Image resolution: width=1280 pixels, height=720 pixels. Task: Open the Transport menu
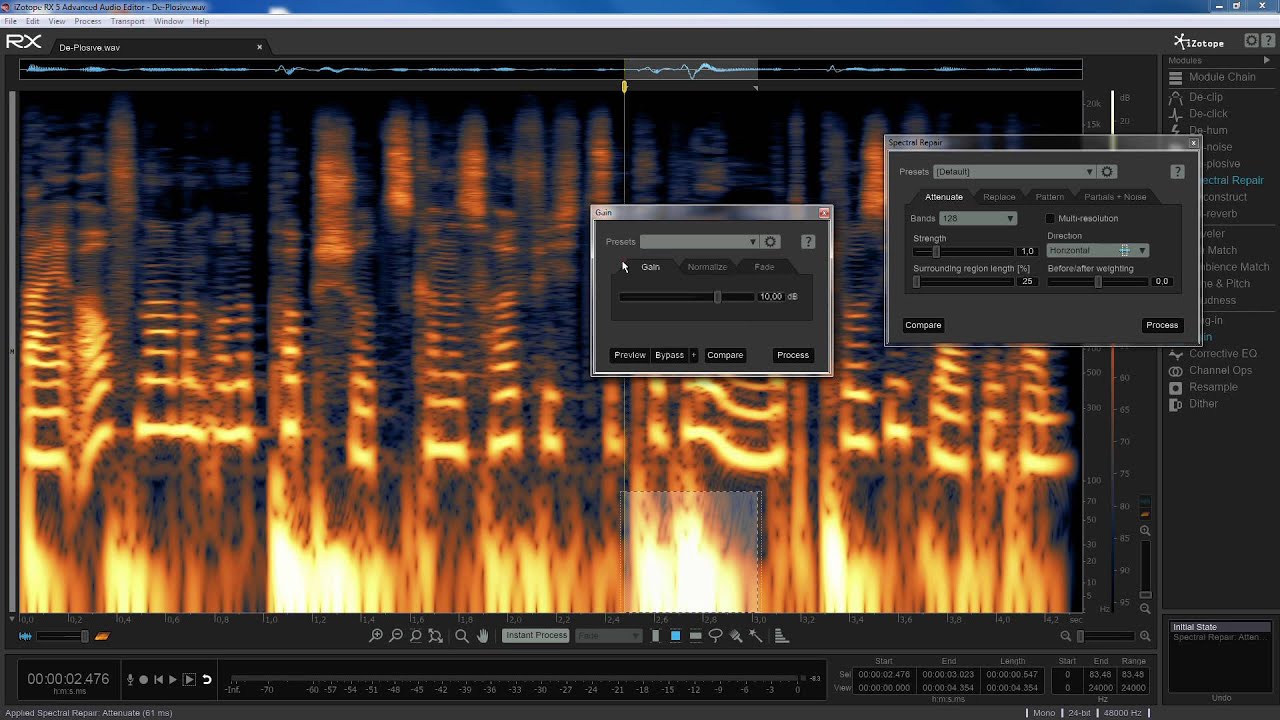(x=128, y=21)
